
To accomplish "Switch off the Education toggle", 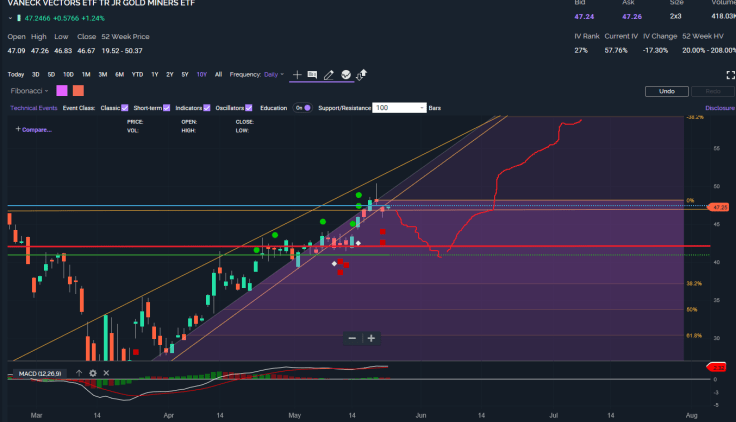I will [x=302, y=107].
